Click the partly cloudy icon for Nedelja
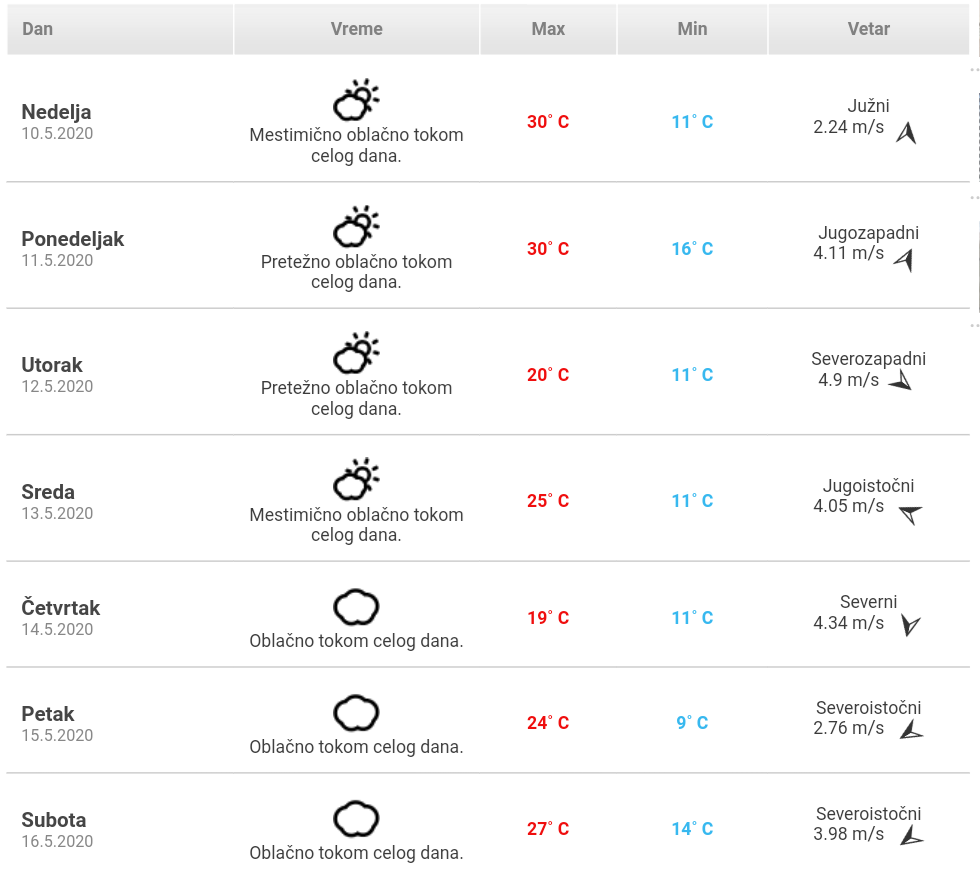This screenshot has height=874, width=980. [356, 100]
